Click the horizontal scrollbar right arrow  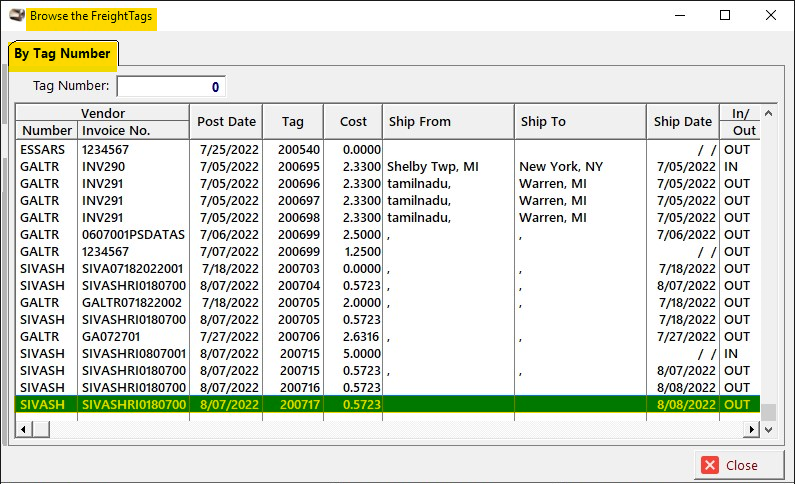[751, 430]
